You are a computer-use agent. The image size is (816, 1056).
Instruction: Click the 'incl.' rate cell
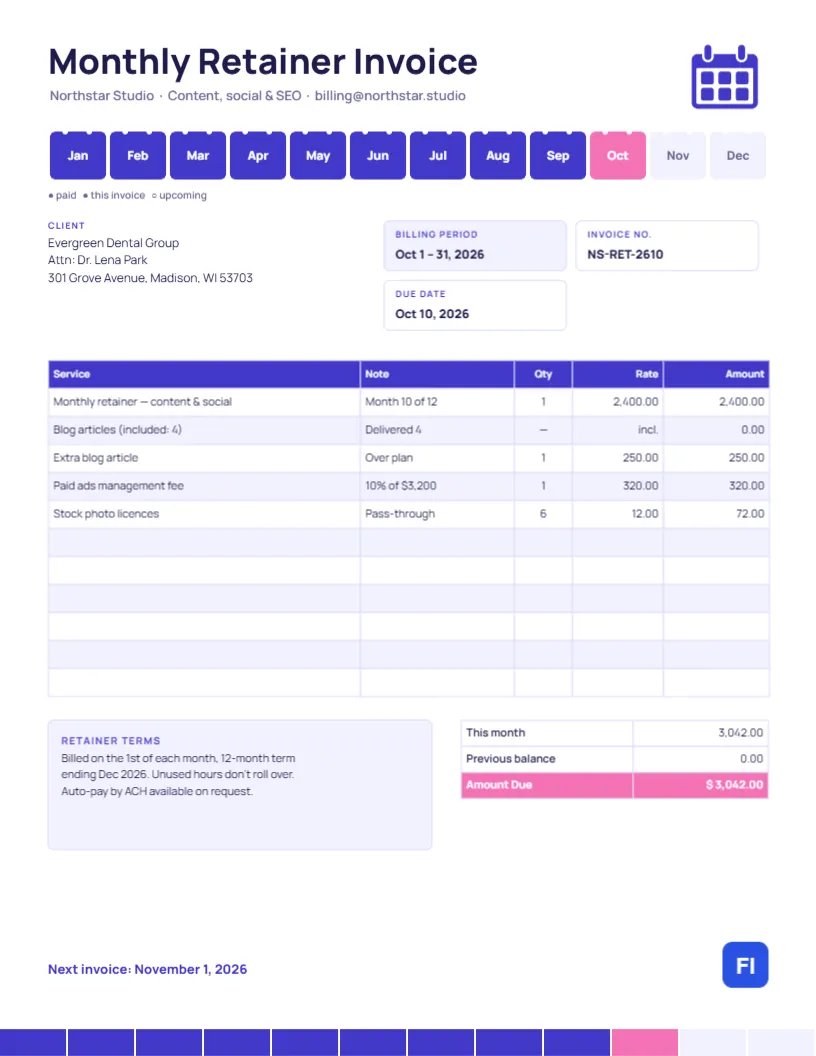(617, 430)
